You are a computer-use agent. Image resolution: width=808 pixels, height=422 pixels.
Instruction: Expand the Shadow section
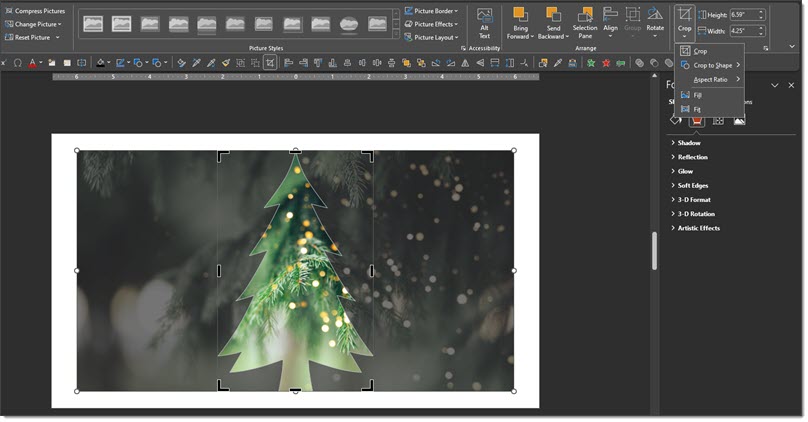(x=689, y=143)
